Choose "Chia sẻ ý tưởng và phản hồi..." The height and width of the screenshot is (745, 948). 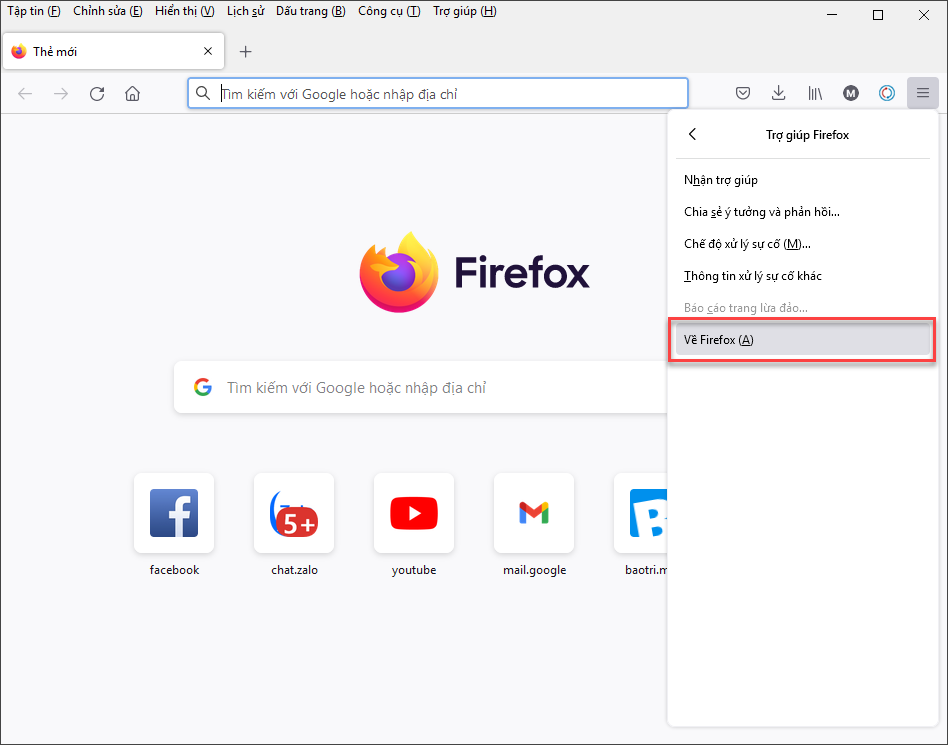coord(803,212)
